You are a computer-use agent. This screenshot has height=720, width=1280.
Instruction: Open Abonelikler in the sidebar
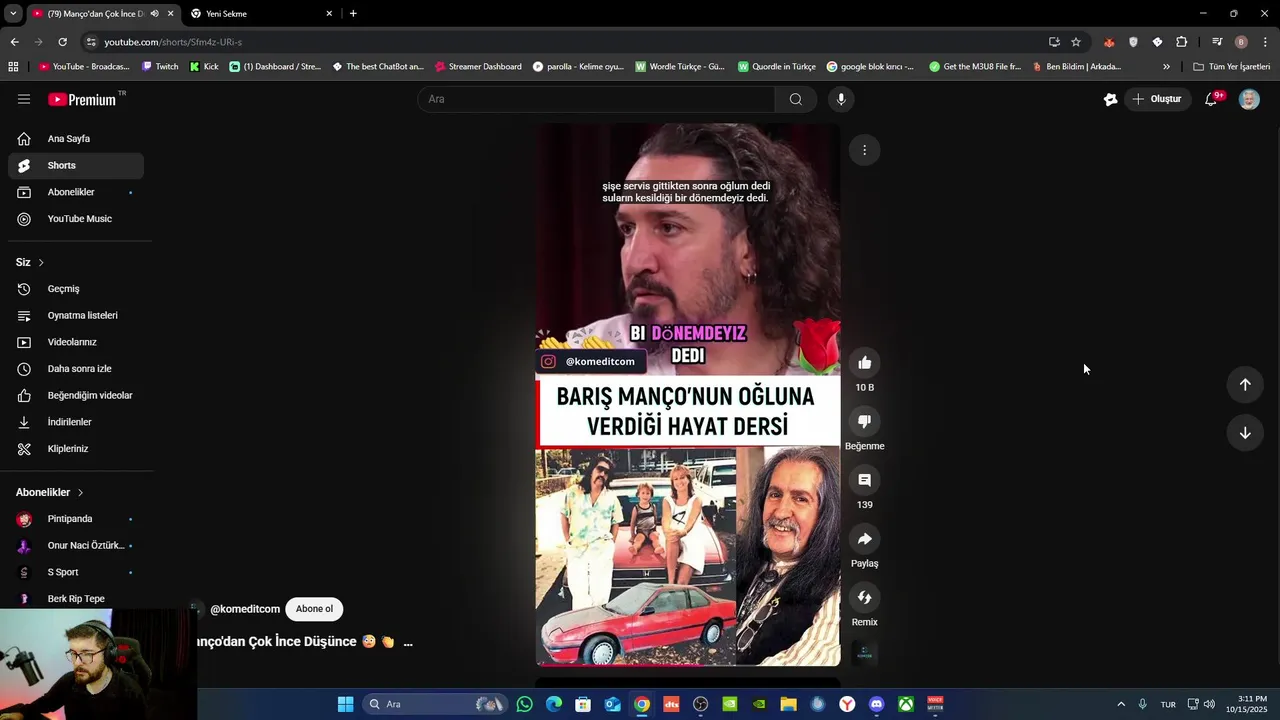(76, 192)
